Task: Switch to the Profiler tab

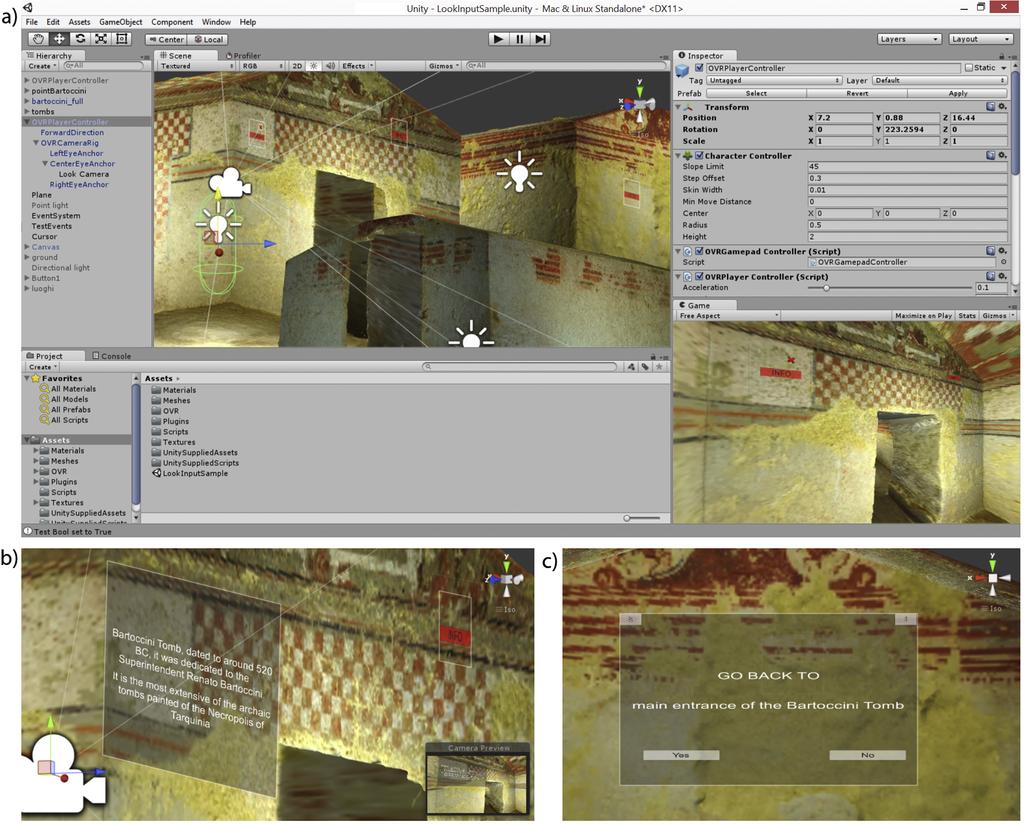Action: (242, 55)
